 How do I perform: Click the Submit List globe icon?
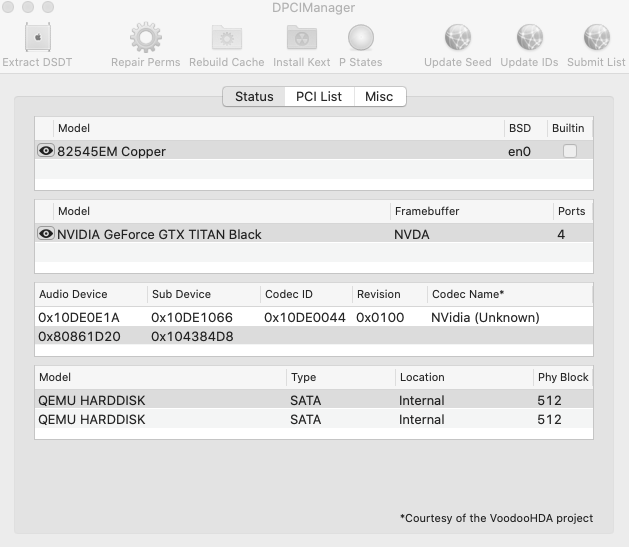(x=597, y=37)
